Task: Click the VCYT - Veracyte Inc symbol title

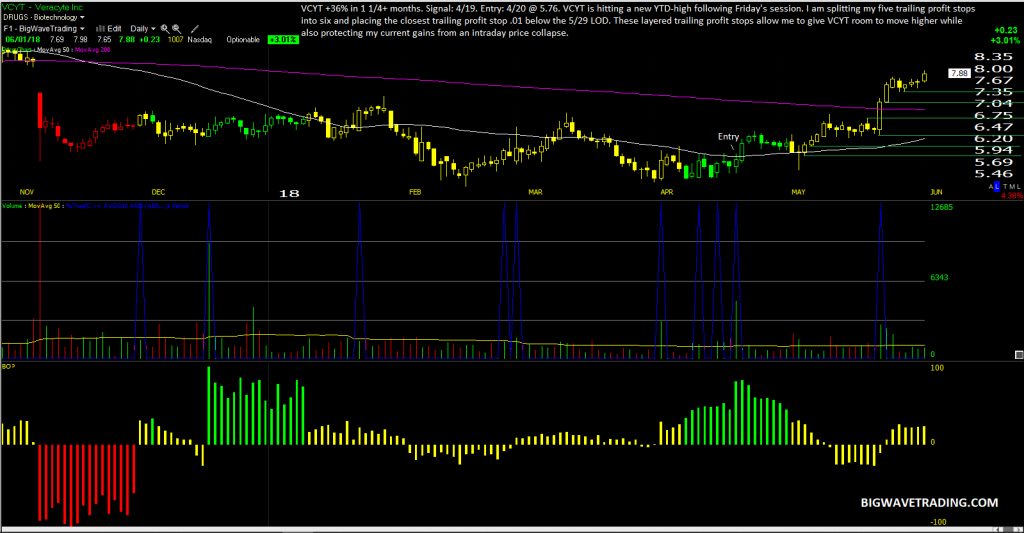Action: click(x=42, y=7)
